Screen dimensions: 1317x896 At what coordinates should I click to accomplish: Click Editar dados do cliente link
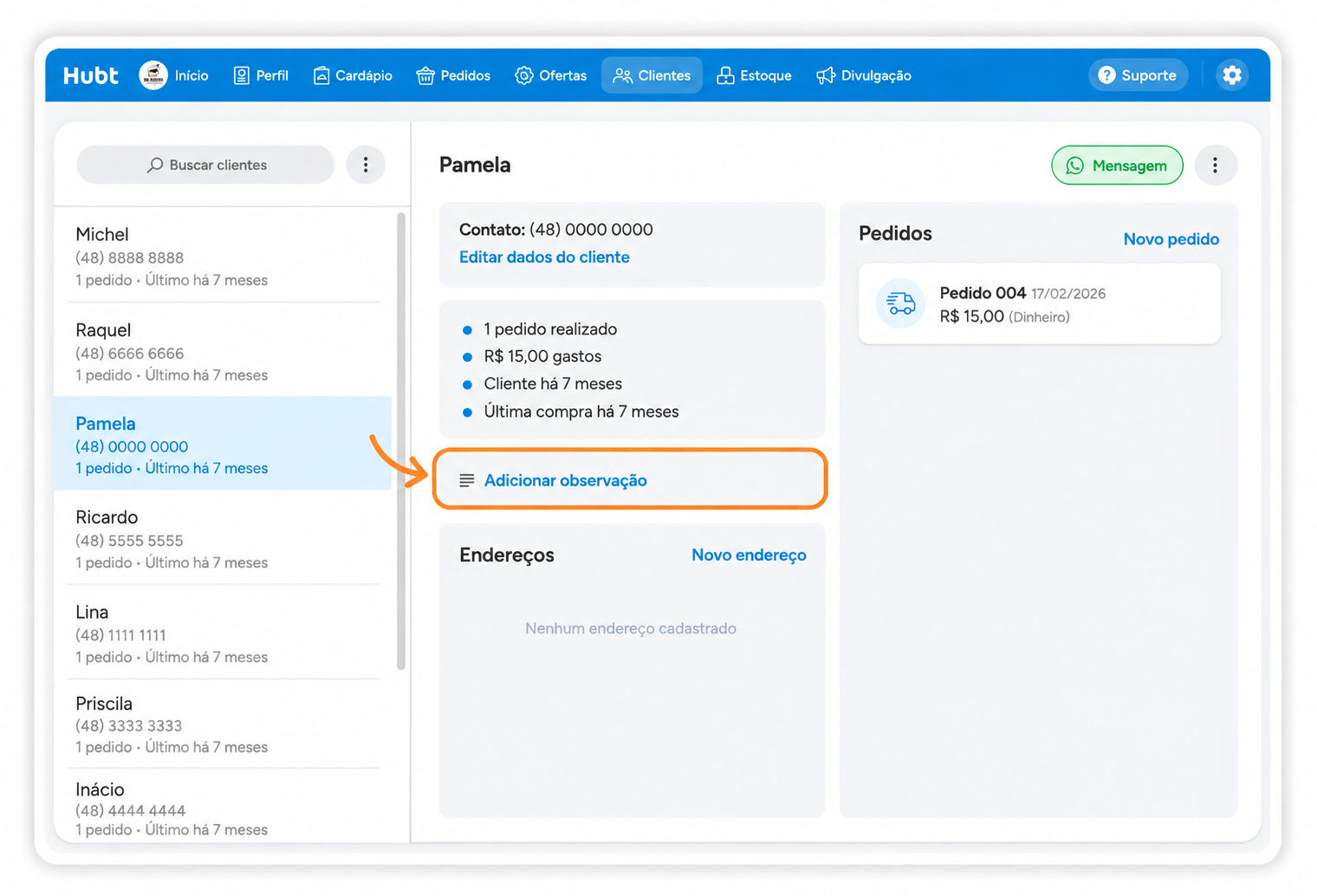544,257
